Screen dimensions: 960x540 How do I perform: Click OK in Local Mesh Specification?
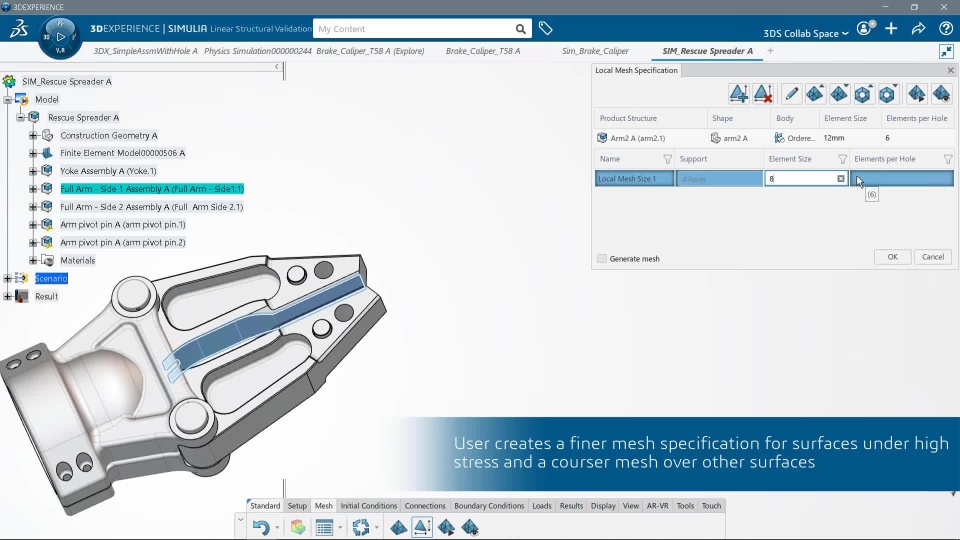click(x=892, y=257)
